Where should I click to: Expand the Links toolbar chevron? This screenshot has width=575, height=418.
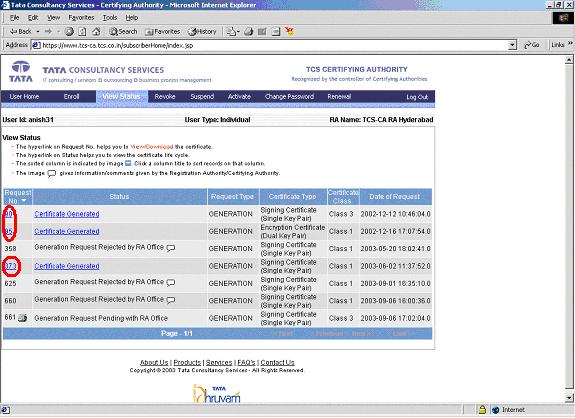coord(570,44)
